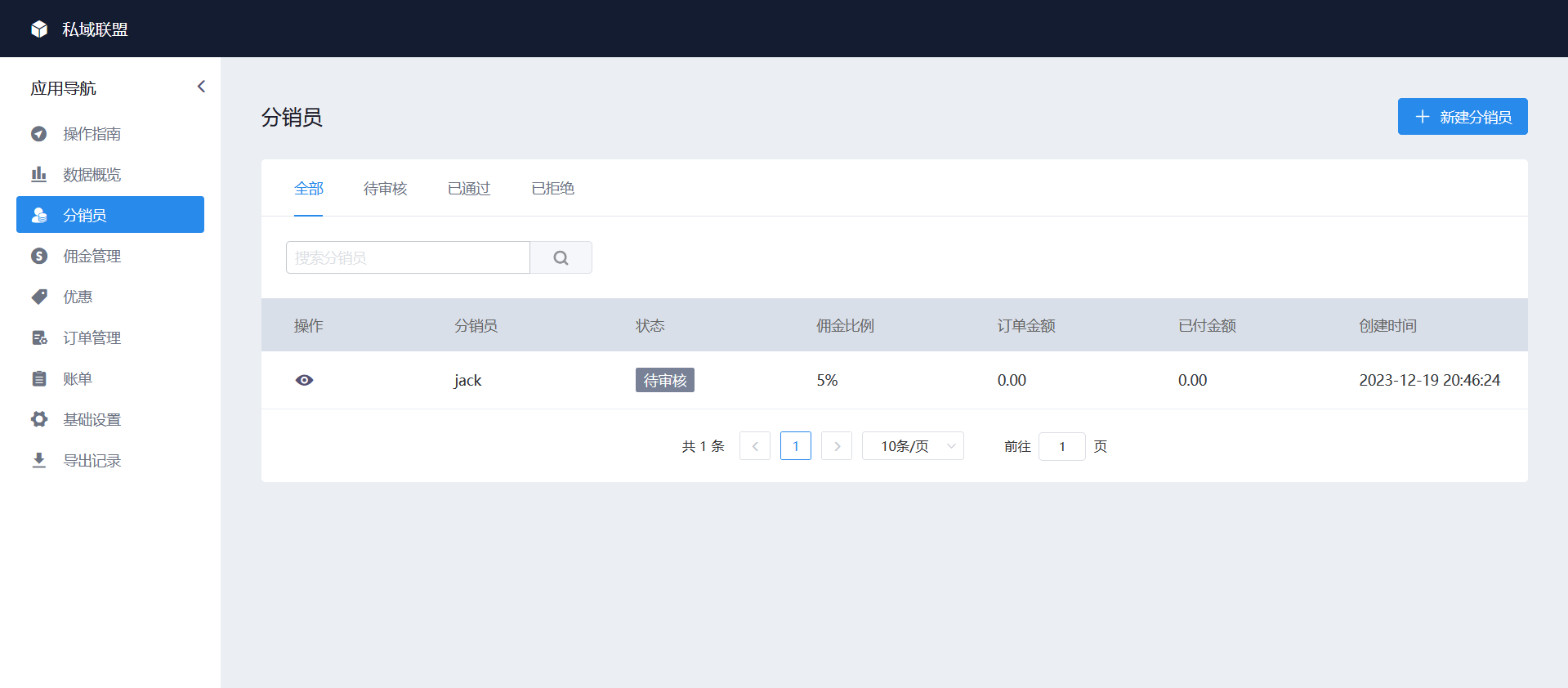
Task: Collapse the 应用导航 sidebar with the chevron
Action: click(x=201, y=87)
